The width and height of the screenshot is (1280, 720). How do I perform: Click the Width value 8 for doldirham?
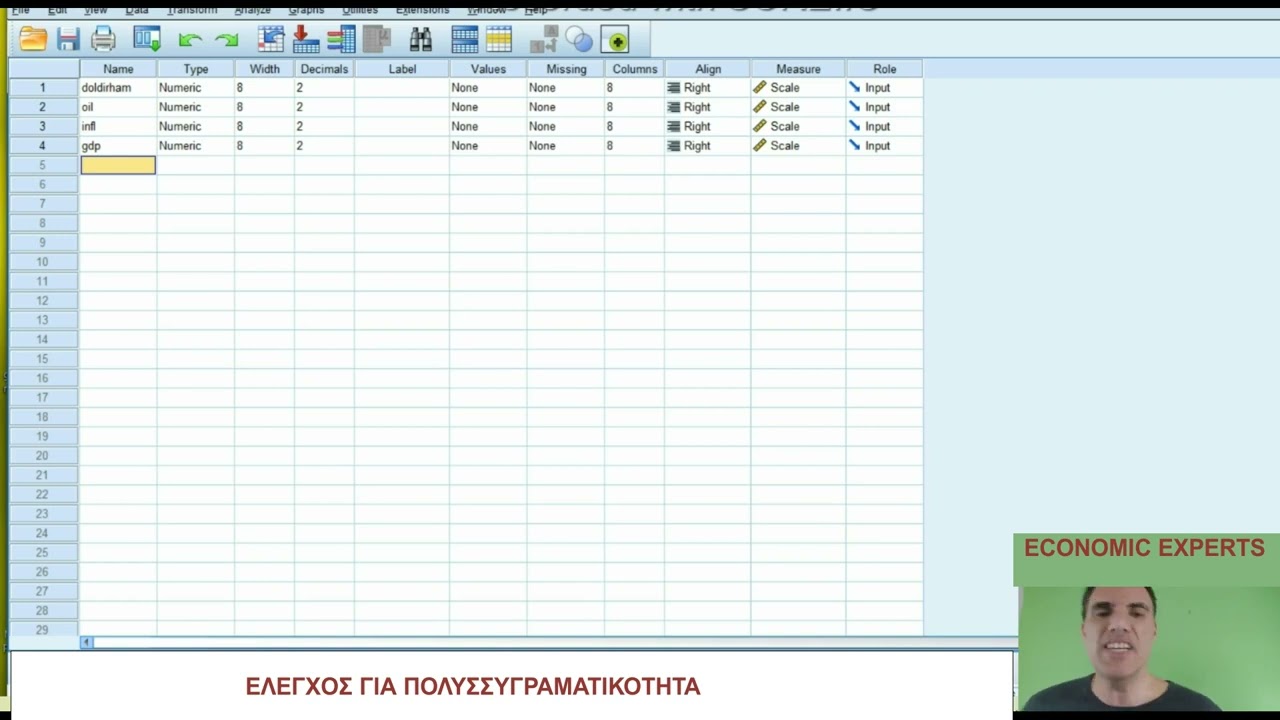[240, 88]
